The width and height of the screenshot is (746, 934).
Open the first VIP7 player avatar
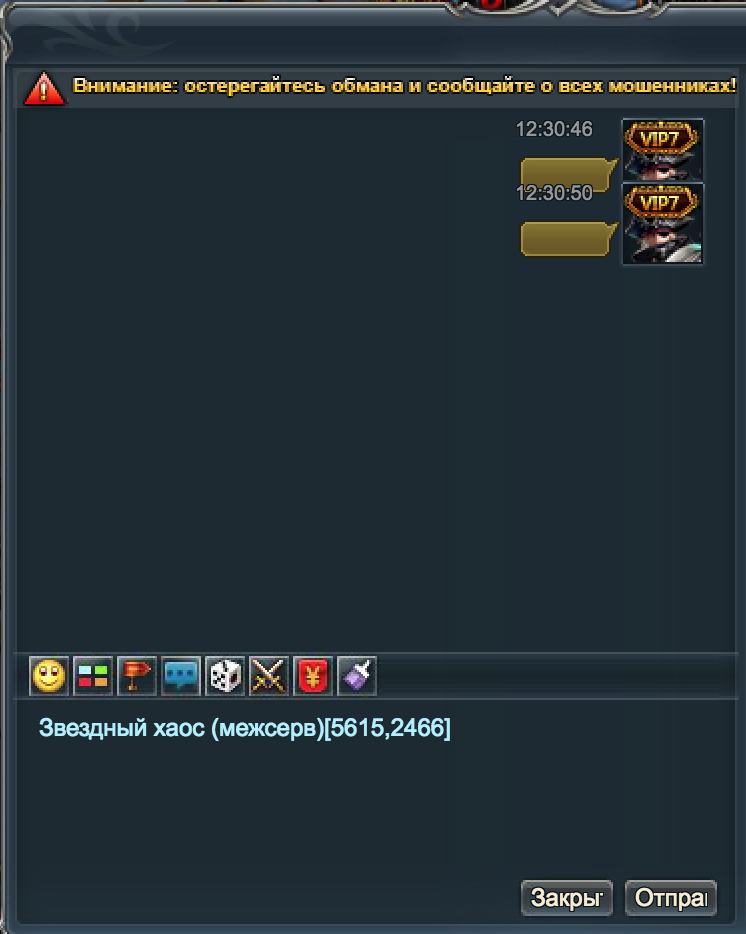[x=663, y=150]
